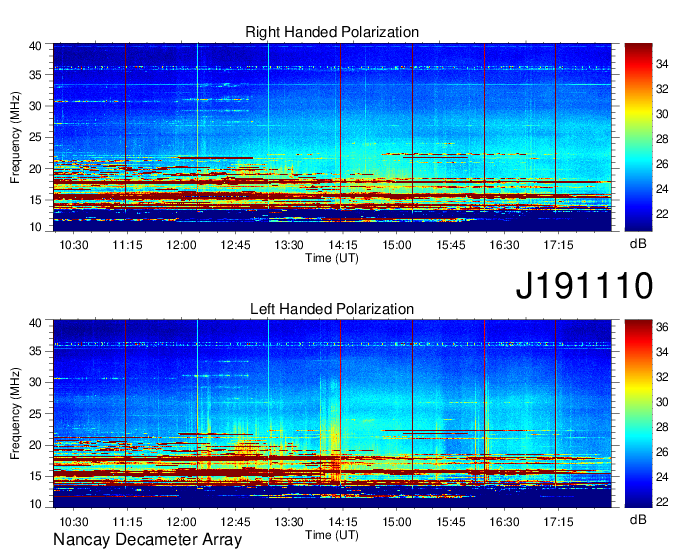
Task: Click "Frequency (MHz)" axis label of right-handed plot
Action: click(x=15, y=137)
